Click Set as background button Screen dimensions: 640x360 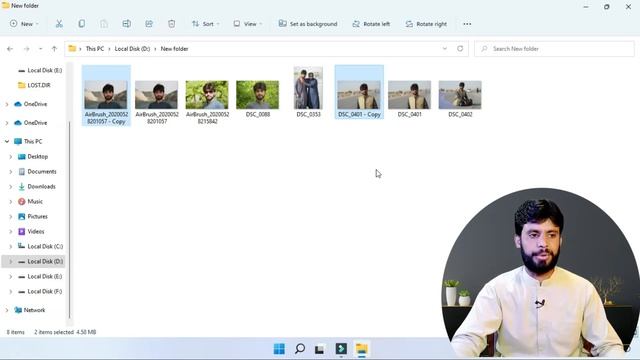point(308,24)
